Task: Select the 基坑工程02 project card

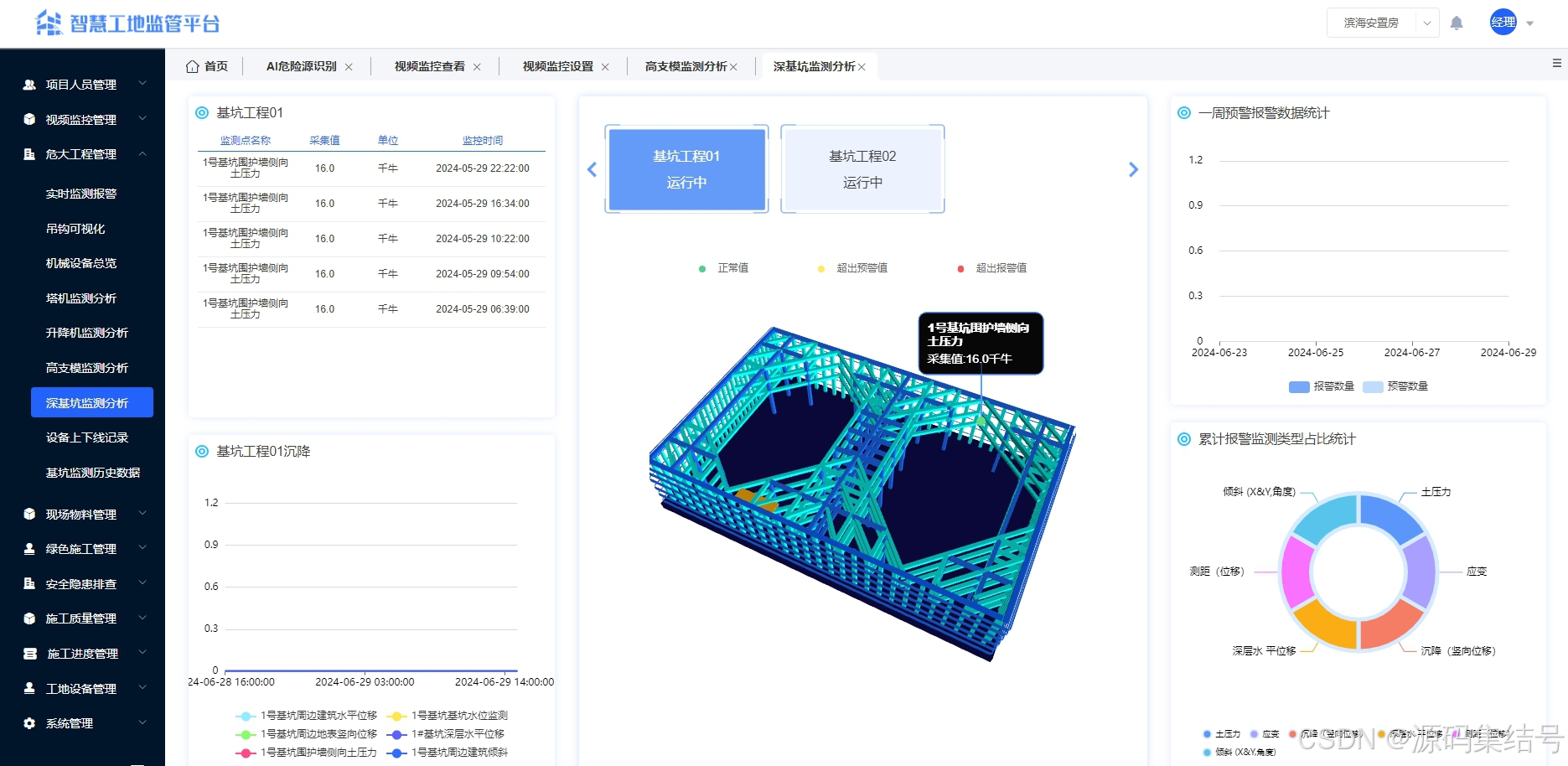Action: (x=862, y=169)
